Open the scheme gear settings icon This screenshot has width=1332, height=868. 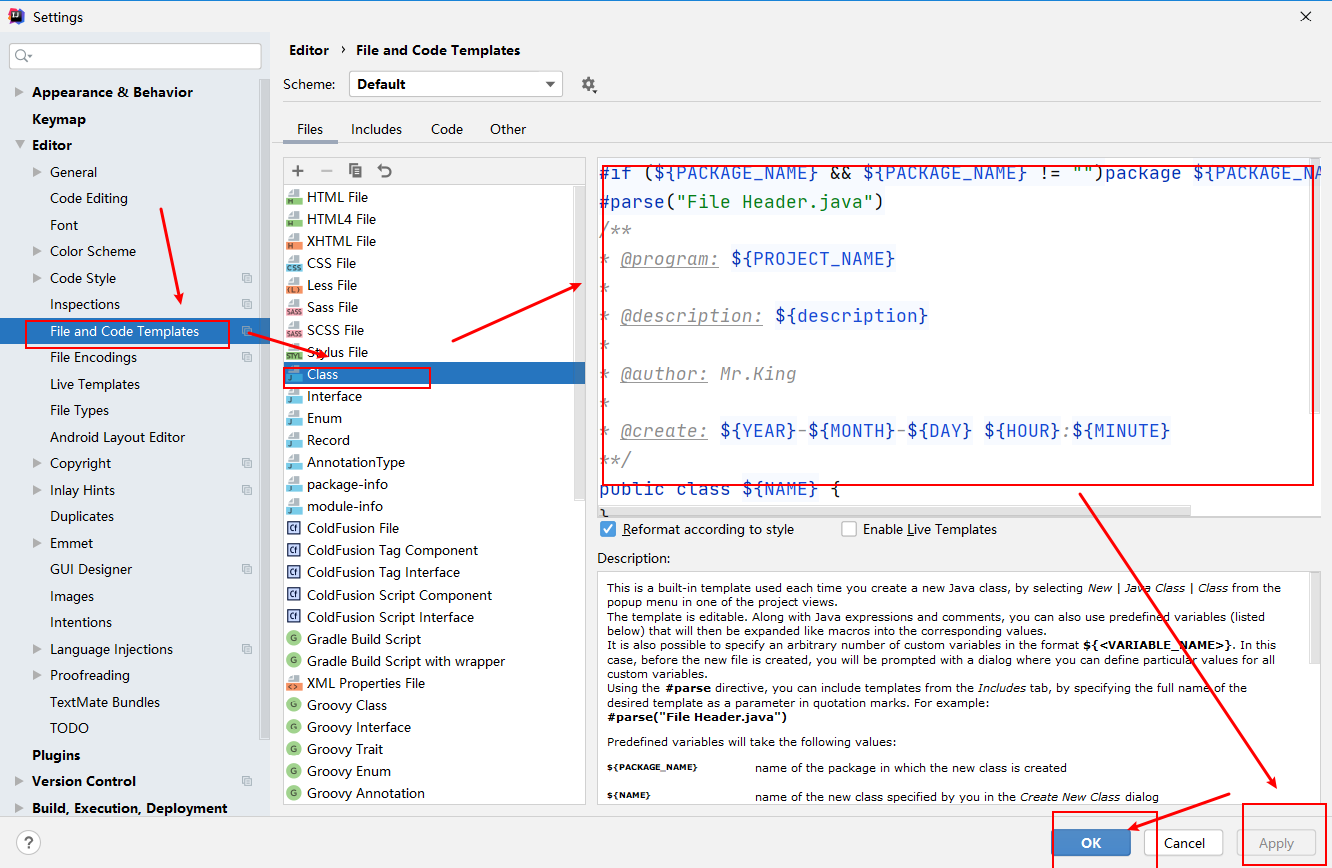589,84
